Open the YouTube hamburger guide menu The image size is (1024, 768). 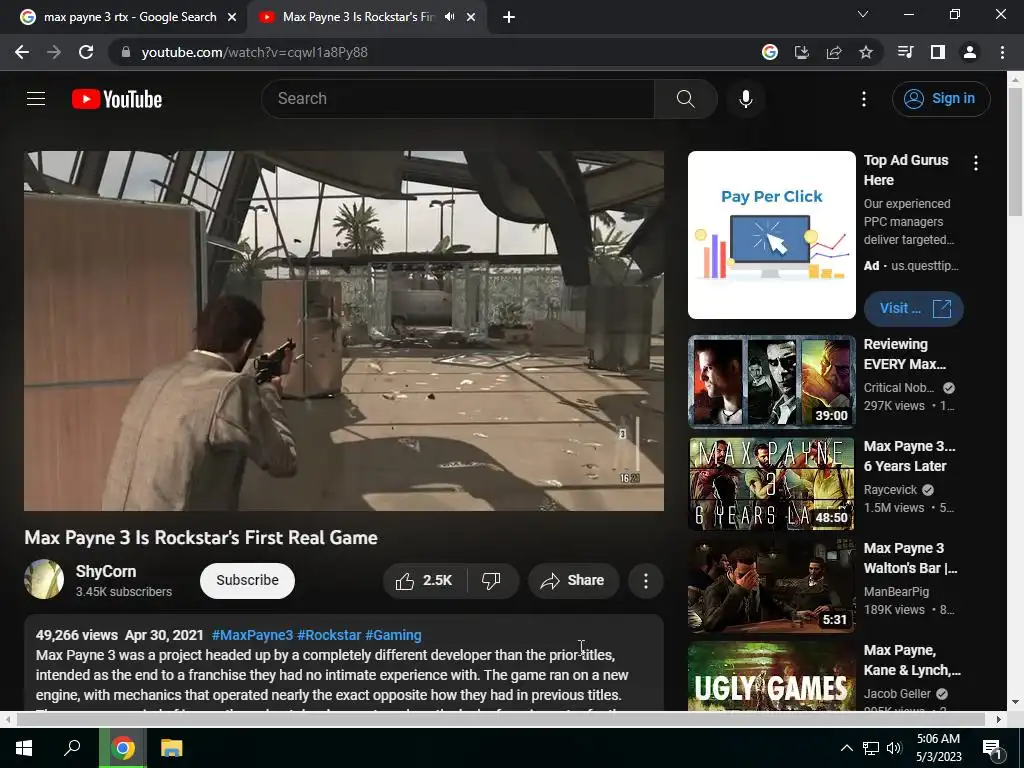point(36,99)
